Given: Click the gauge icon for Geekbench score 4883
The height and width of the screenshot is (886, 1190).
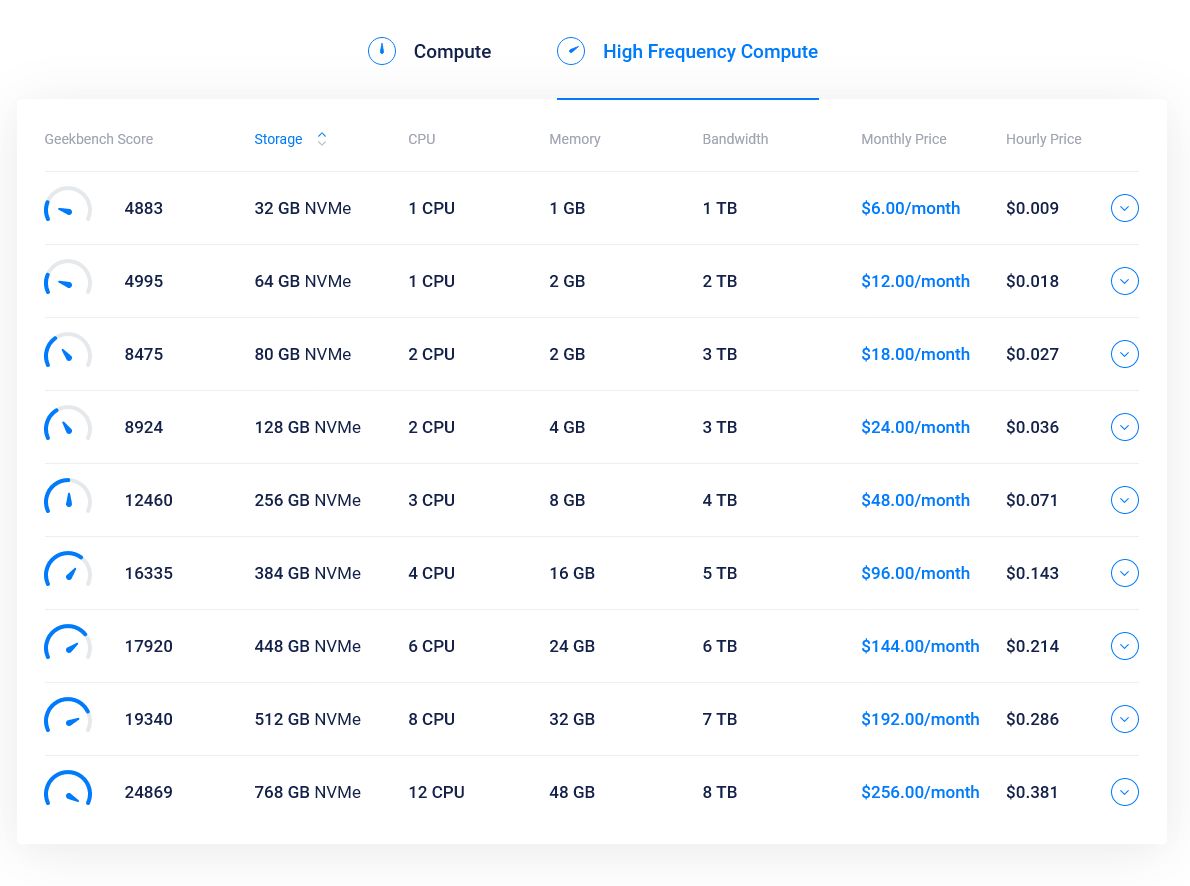Looking at the screenshot, I should pos(68,208).
